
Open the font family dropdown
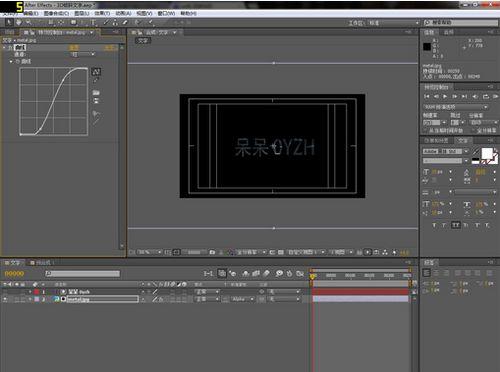[x=445, y=151]
